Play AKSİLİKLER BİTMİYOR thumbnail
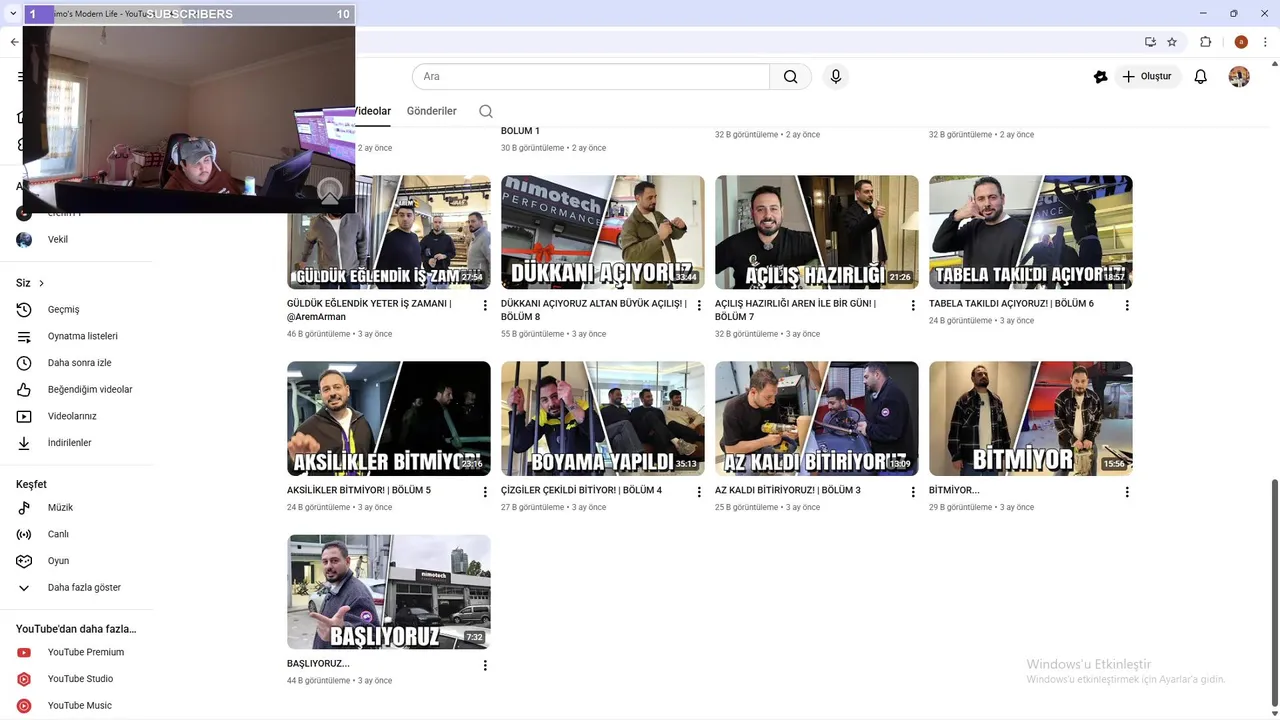The width and height of the screenshot is (1280, 720). (x=389, y=419)
